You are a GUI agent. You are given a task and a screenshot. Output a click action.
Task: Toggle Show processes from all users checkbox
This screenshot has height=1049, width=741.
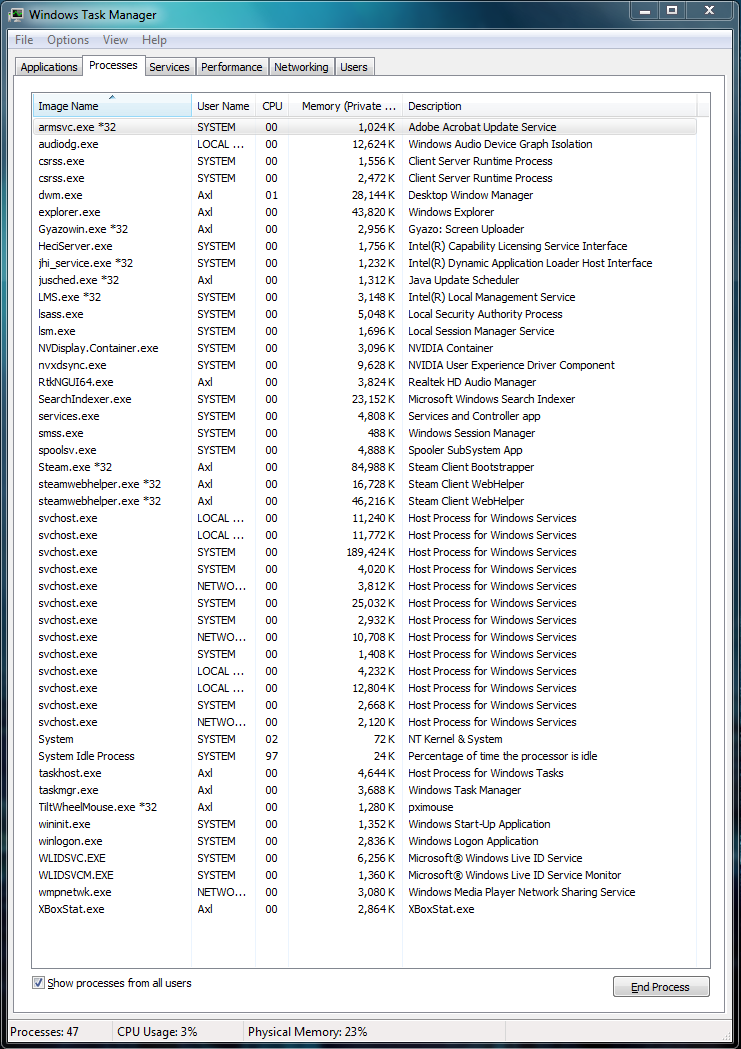39,983
